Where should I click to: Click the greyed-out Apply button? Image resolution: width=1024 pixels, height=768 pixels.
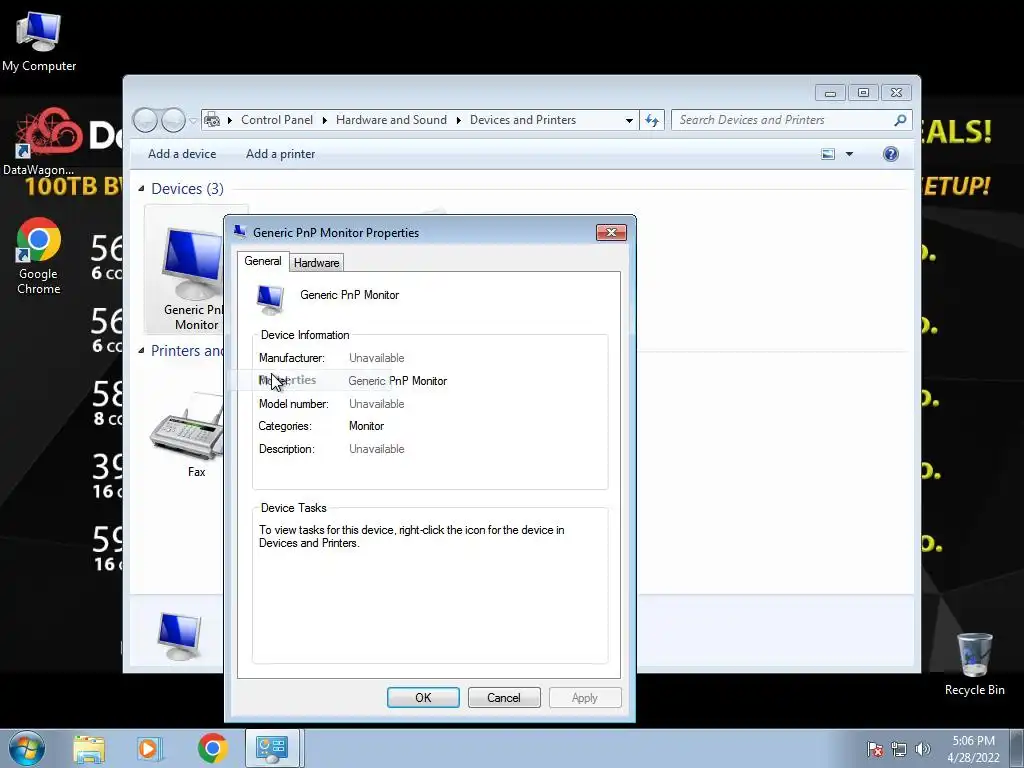coord(584,697)
